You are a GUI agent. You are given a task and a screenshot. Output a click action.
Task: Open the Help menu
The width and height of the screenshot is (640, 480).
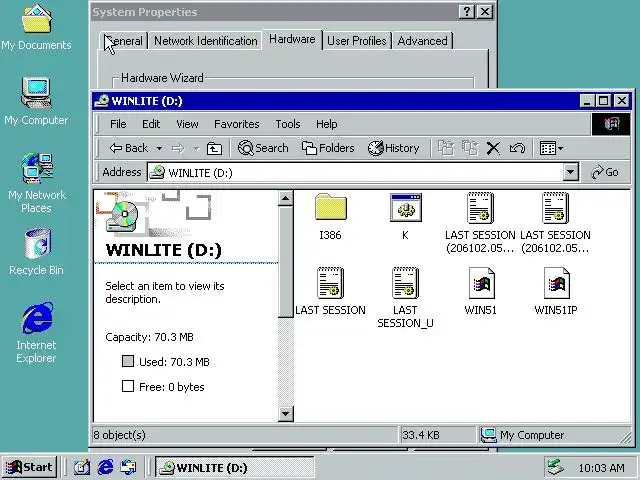point(327,124)
